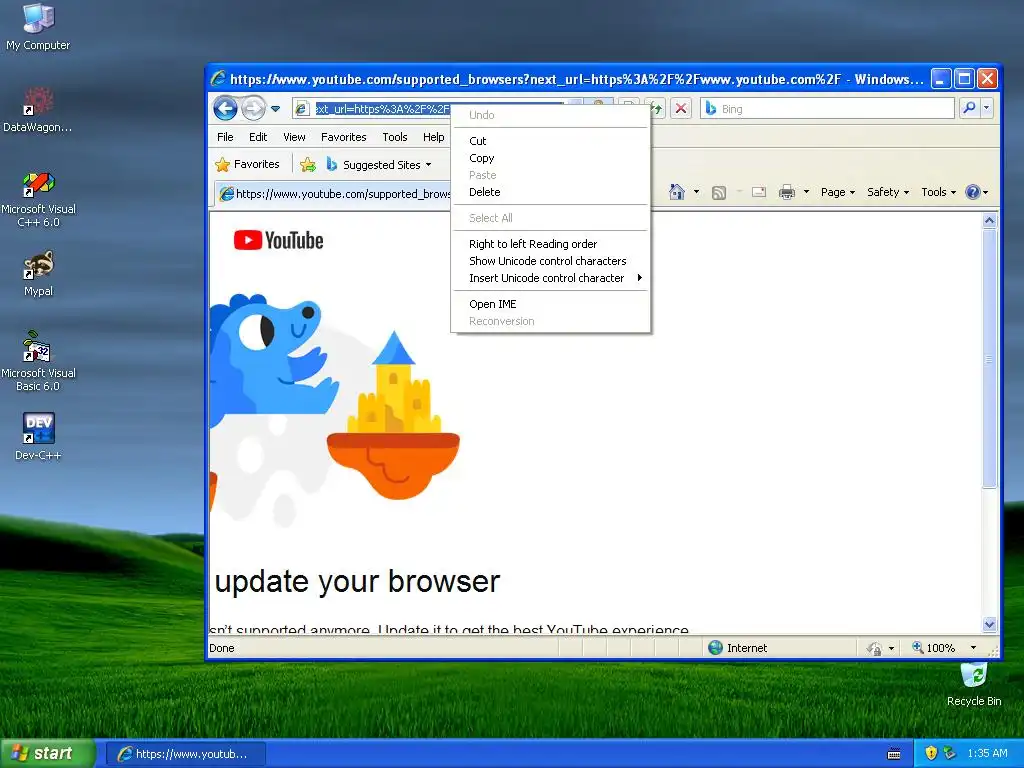Select the Dev-C++ desktop shortcut

pyautogui.click(x=38, y=437)
